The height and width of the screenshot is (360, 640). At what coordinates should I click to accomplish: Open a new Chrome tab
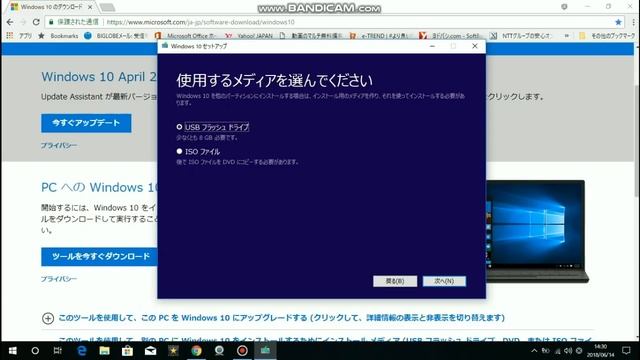tap(107, 7)
